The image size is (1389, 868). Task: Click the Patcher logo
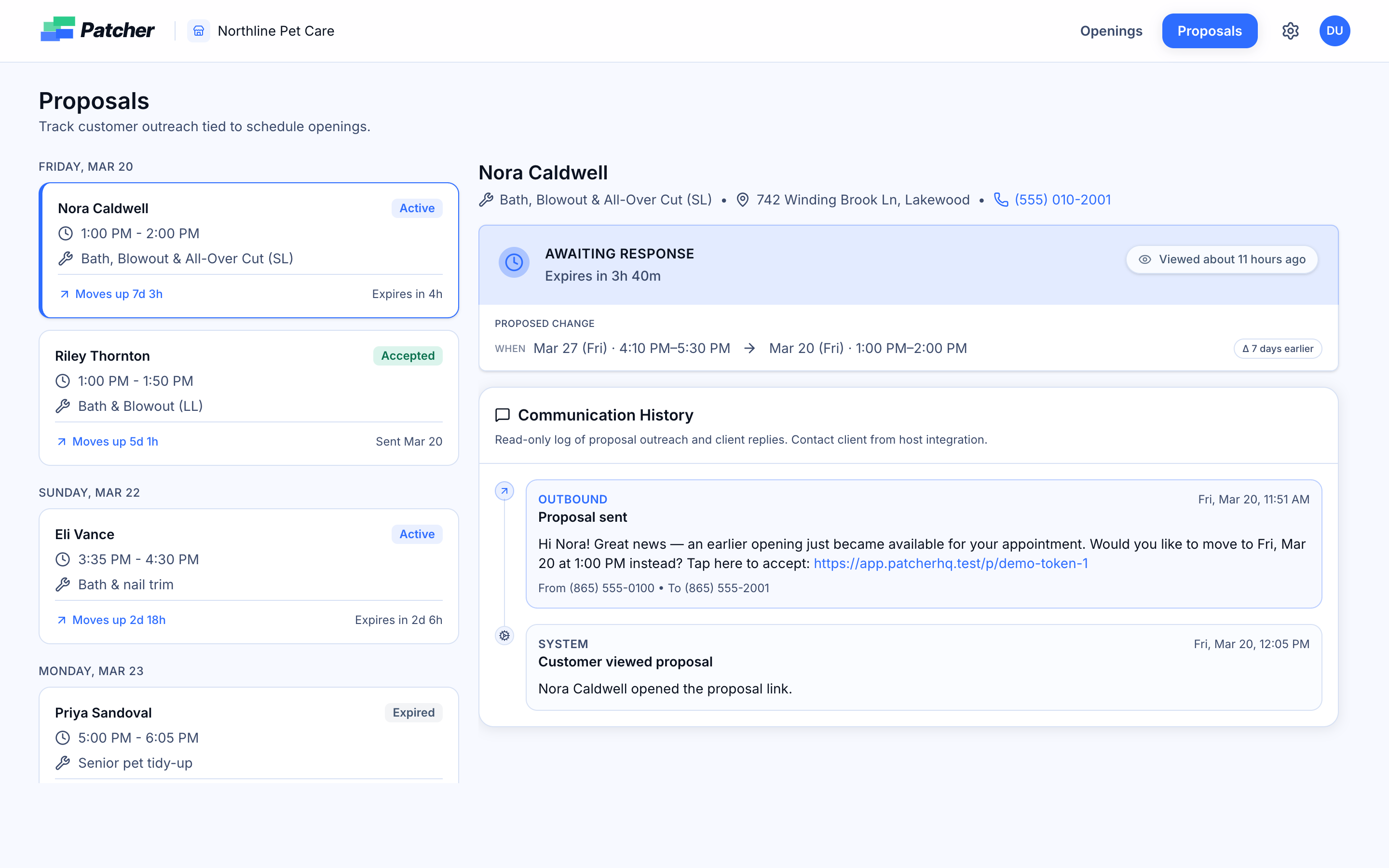pyautogui.click(x=97, y=30)
